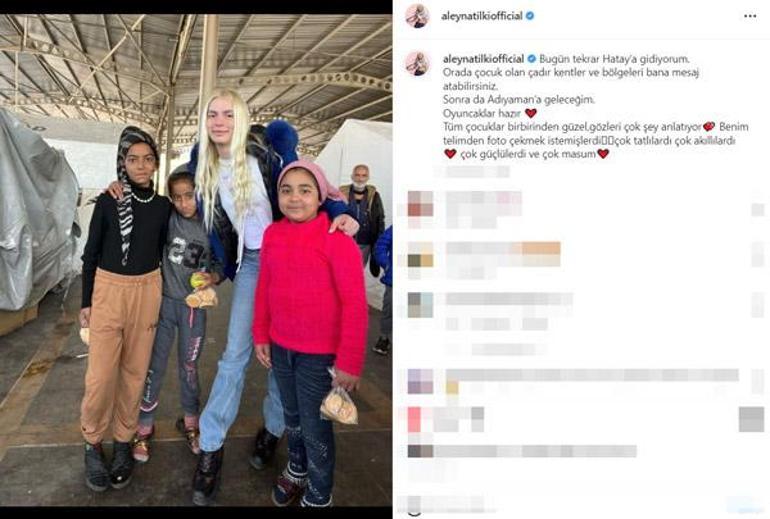The image size is (770, 519).
Task: Open the second commenter's brown and orange avatar
Action: [x=420, y=255]
